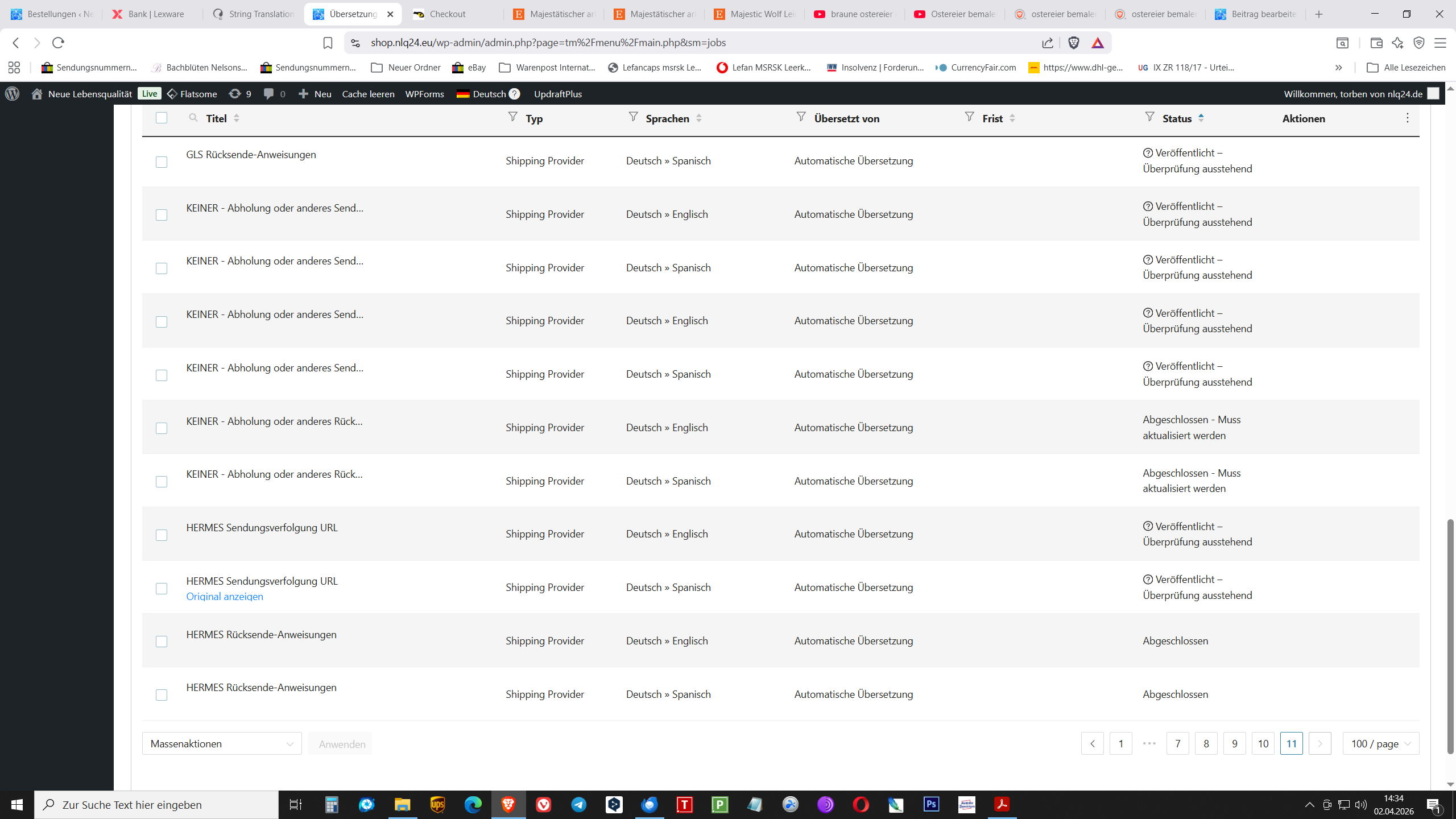
Task: Open the Status column filter icon
Action: point(1149,117)
